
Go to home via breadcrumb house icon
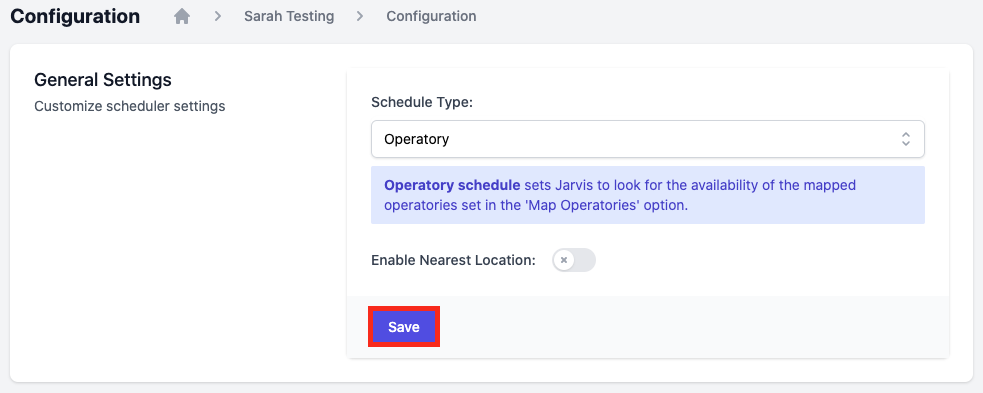(x=182, y=16)
